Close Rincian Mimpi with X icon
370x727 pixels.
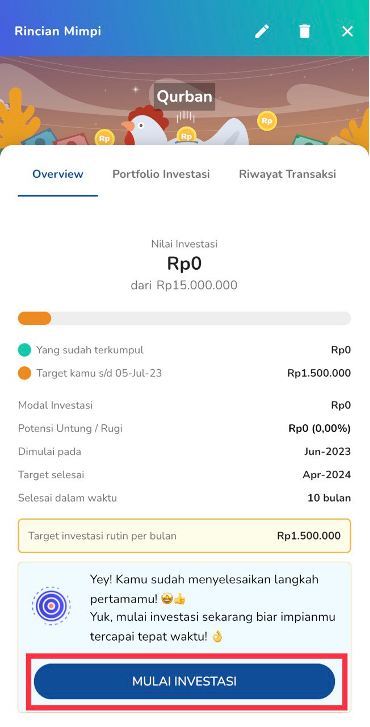347,31
